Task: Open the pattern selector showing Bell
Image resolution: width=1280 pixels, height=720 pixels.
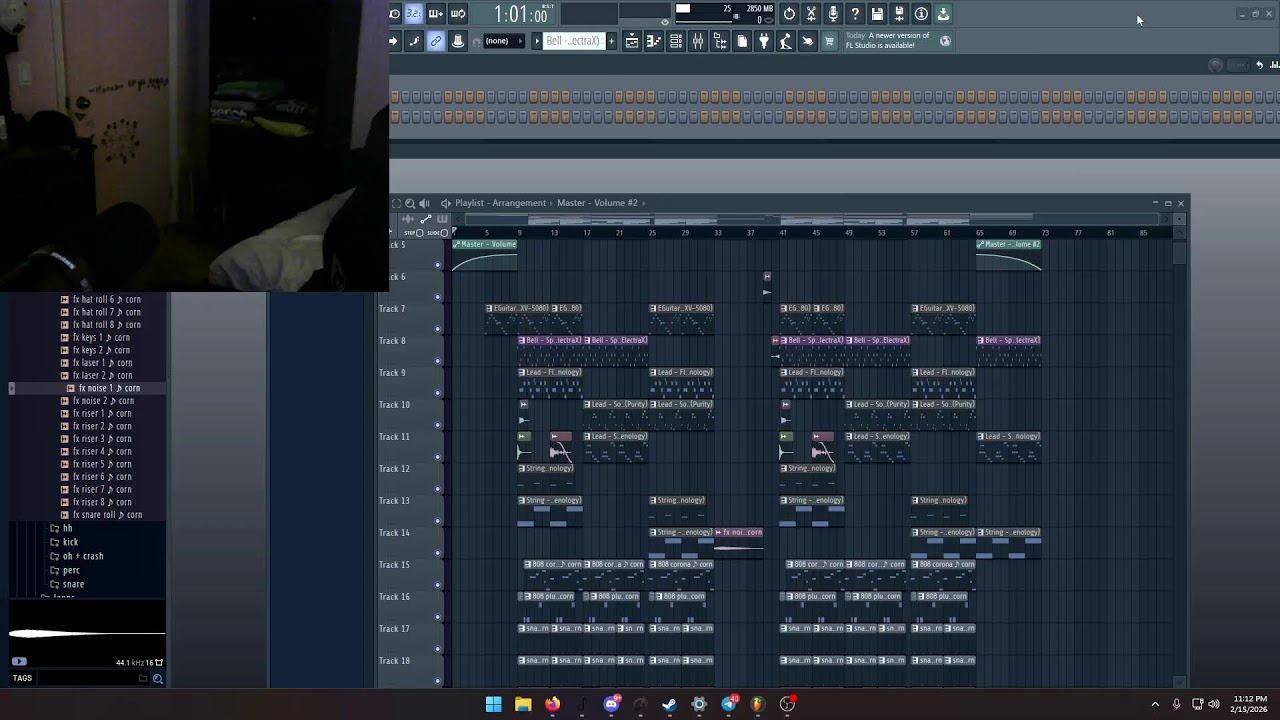Action: pos(573,41)
